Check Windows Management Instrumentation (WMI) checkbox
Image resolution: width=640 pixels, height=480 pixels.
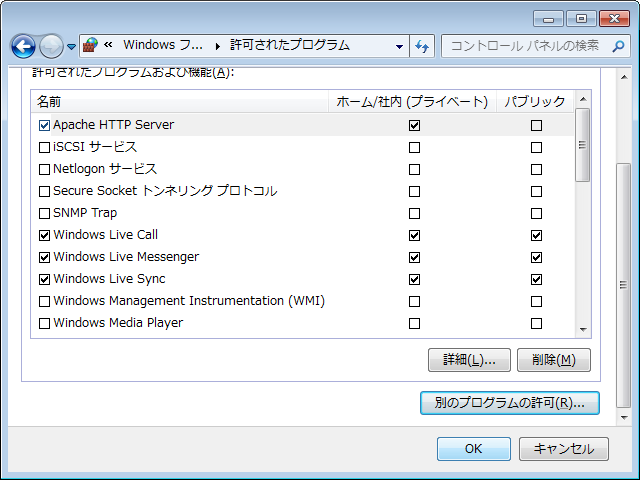coord(44,302)
